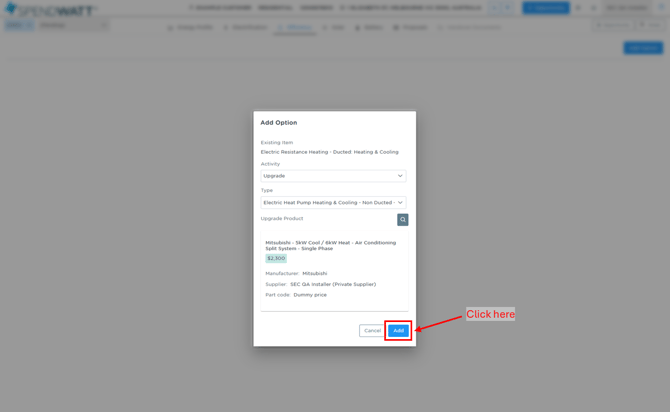Go to the Solar tab

[333, 27]
